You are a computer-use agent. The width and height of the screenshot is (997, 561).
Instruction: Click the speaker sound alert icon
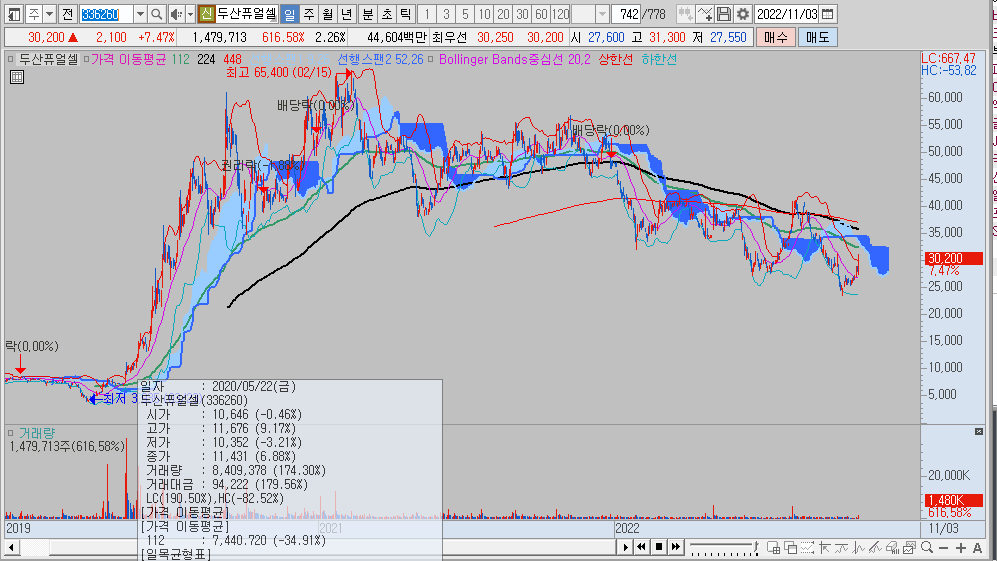pos(176,13)
